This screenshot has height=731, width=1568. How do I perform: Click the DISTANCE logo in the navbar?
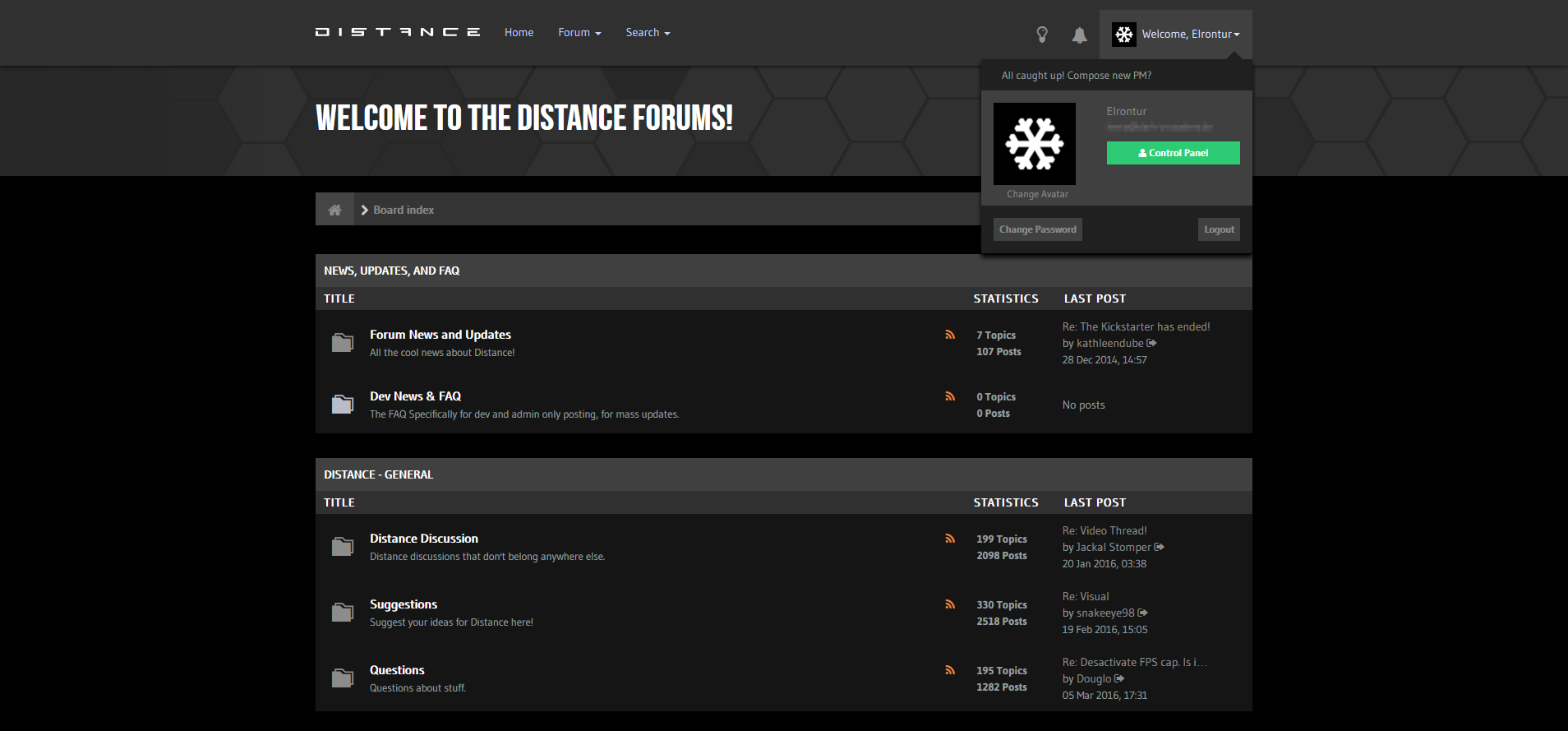click(x=398, y=32)
